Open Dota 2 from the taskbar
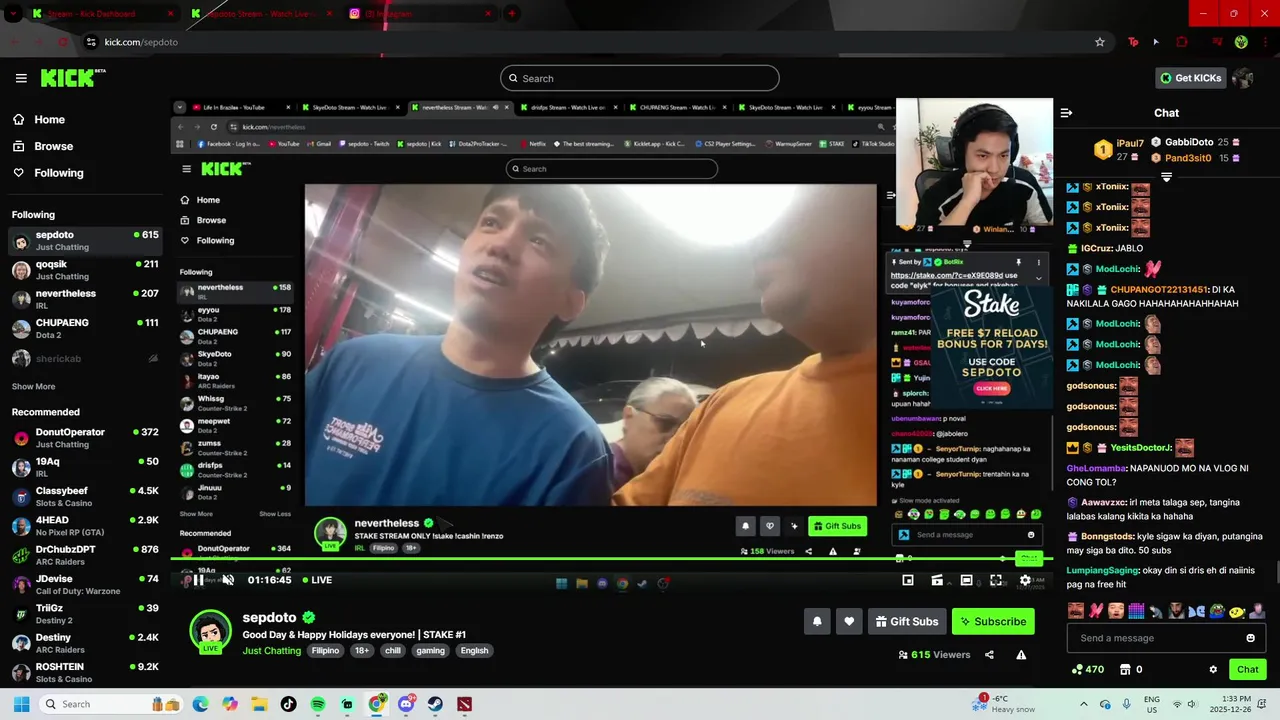 click(464, 704)
